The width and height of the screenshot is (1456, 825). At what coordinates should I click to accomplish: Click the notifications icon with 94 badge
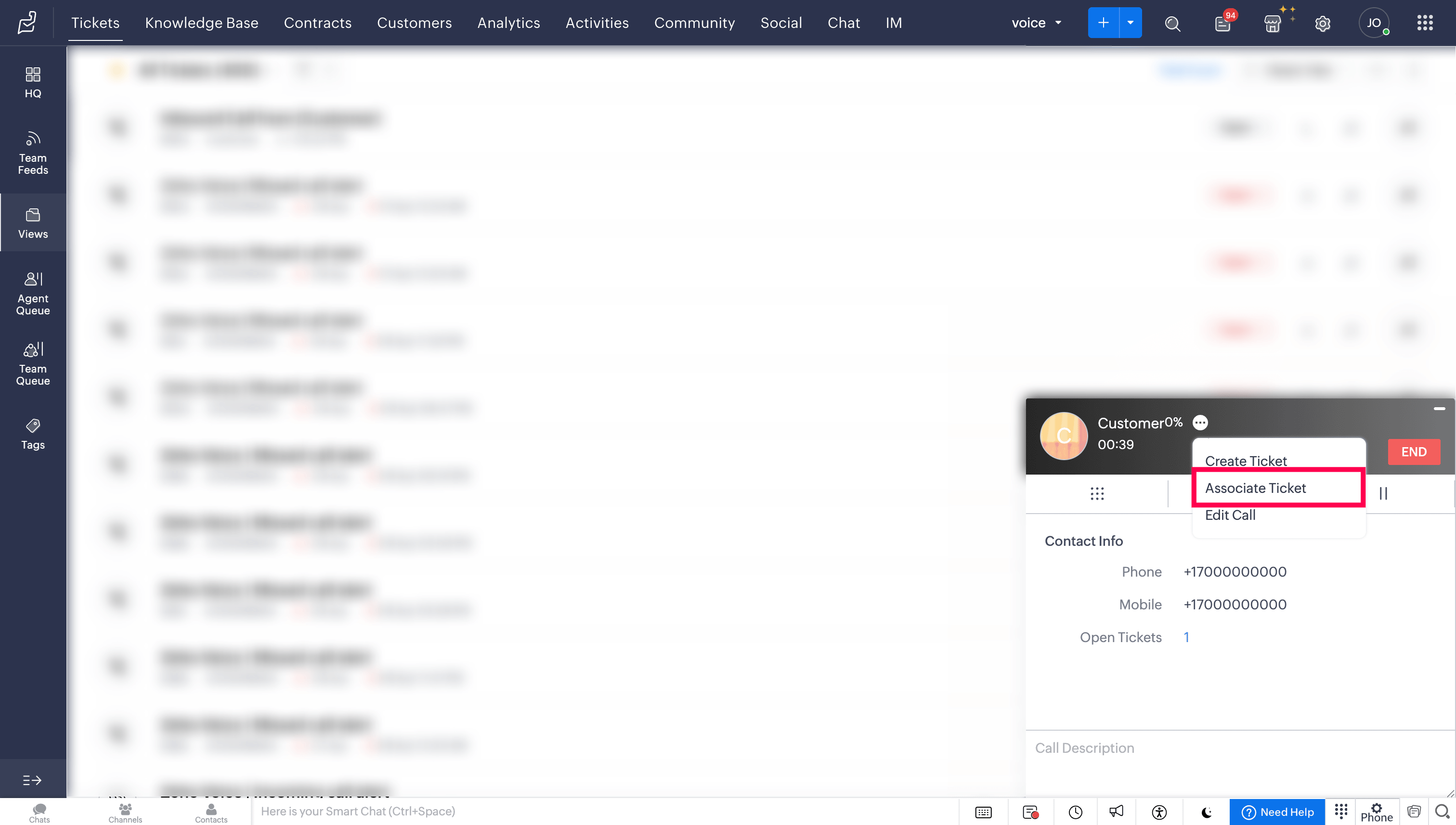click(1222, 23)
